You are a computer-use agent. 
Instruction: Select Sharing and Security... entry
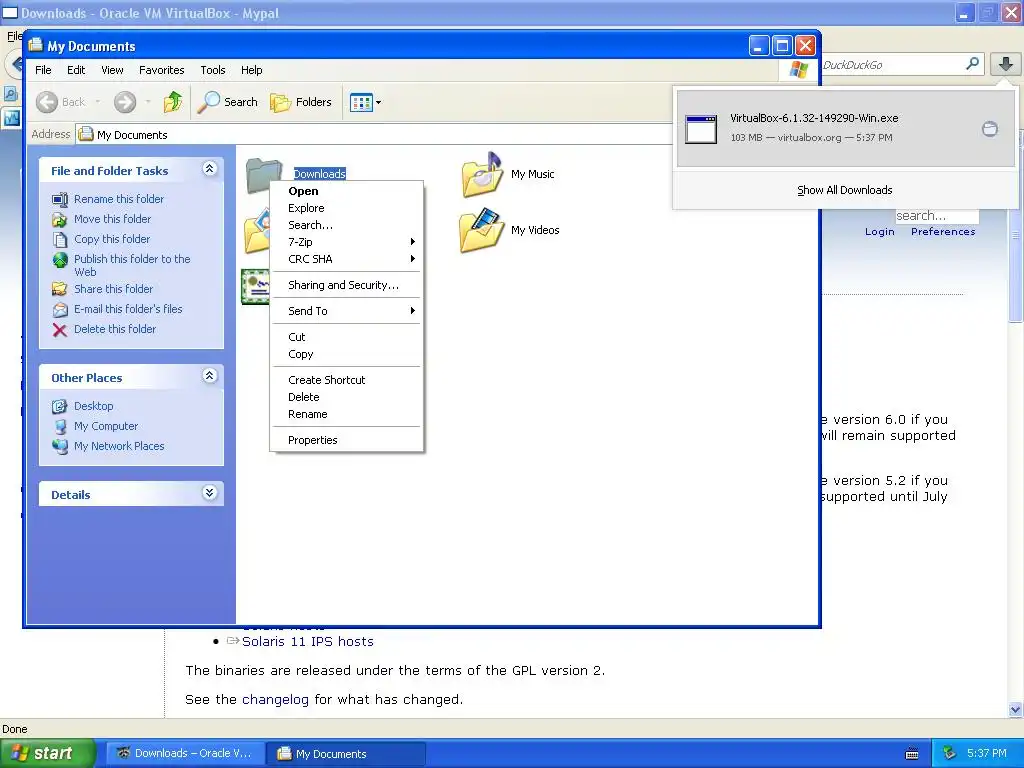[x=347, y=285]
